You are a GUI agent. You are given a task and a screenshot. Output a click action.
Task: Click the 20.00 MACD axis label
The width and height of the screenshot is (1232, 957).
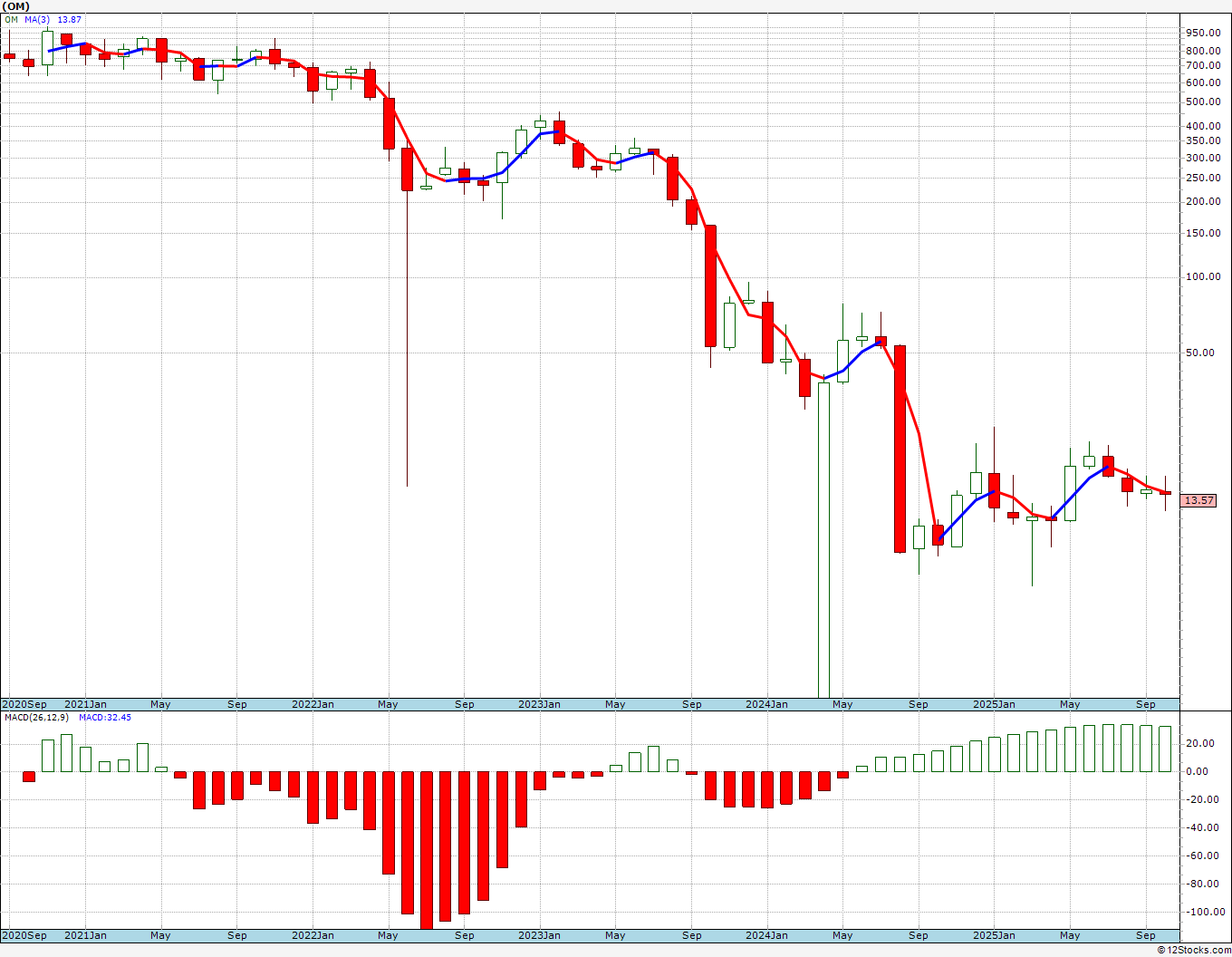(x=1201, y=744)
